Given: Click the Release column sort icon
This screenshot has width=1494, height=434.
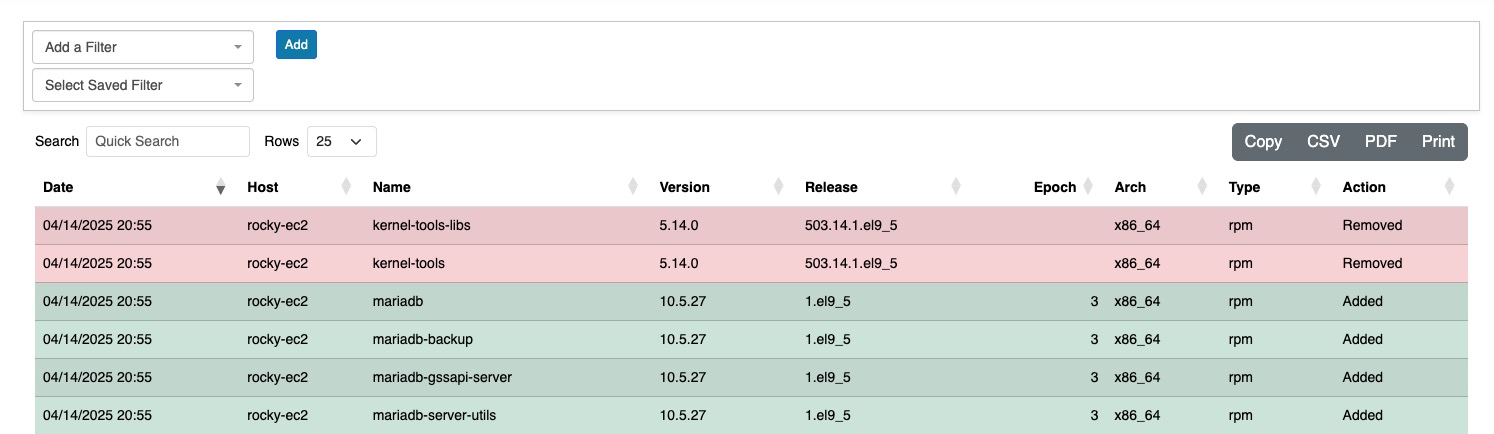Looking at the screenshot, I should pos(955,187).
